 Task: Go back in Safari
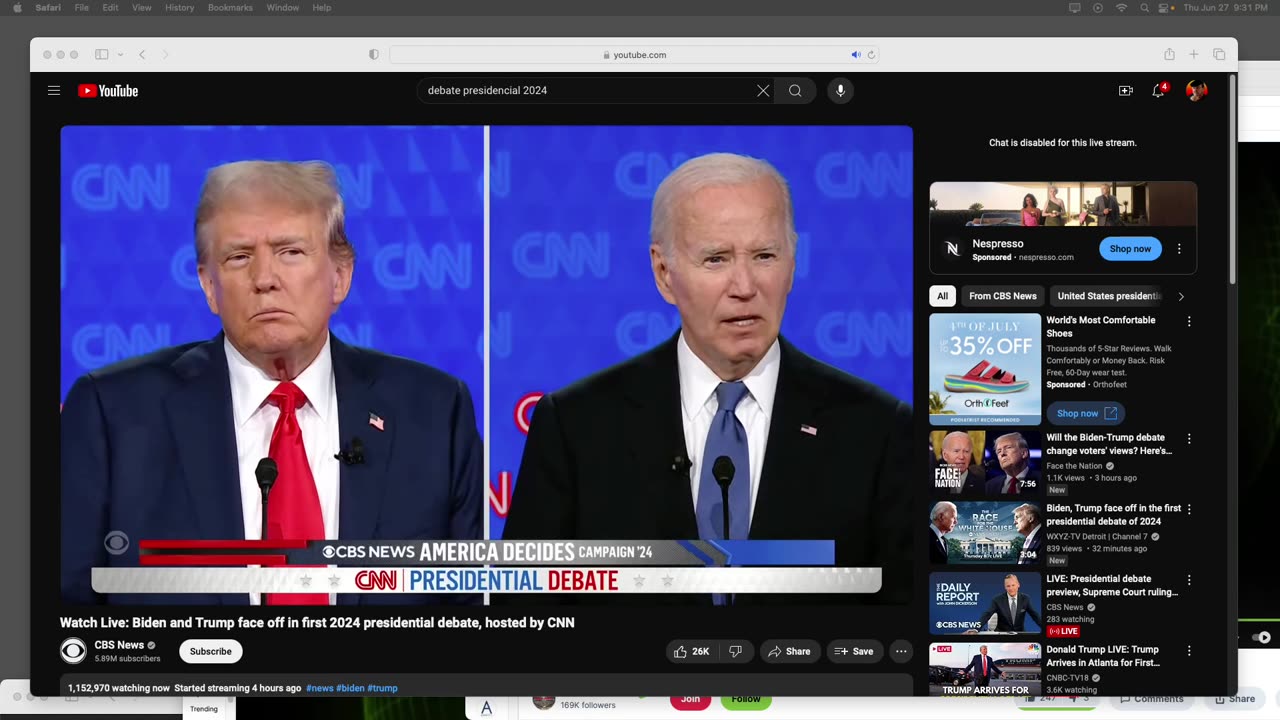[142, 55]
